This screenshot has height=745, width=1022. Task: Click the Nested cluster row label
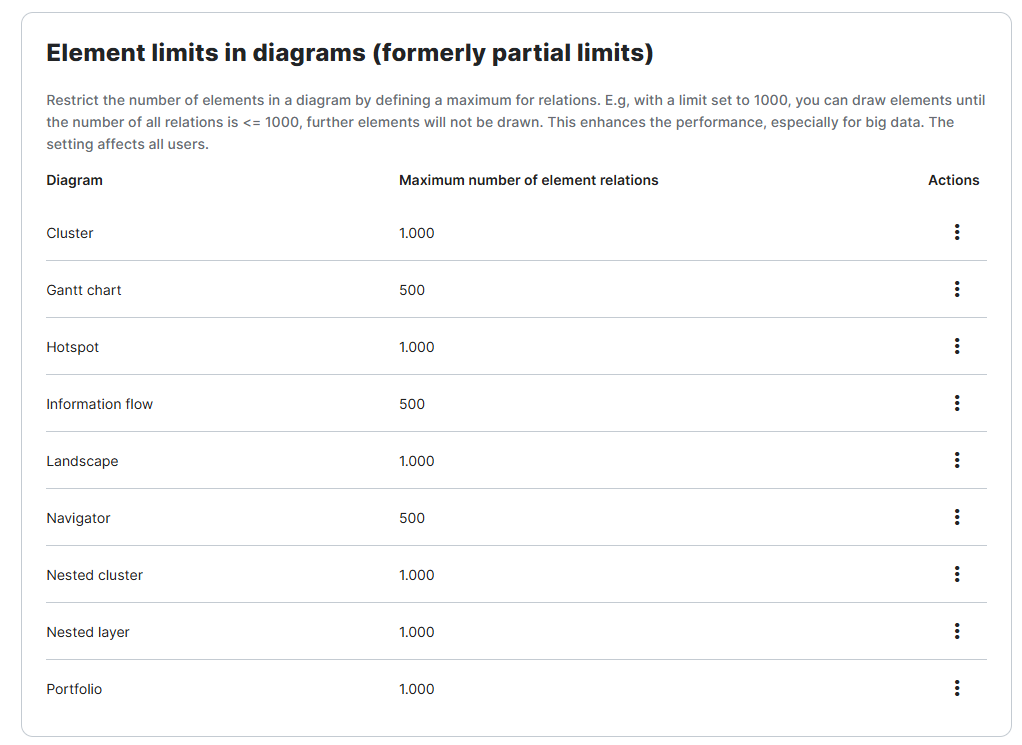tap(95, 575)
